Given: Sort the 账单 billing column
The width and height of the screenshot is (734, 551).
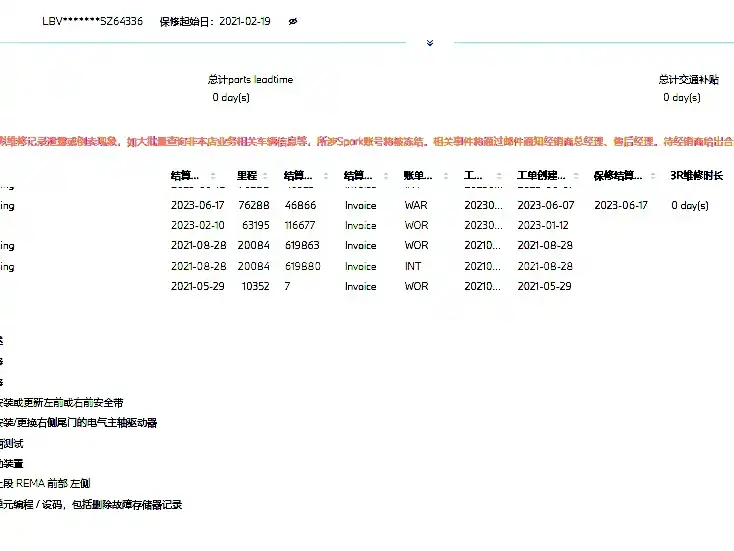Looking at the screenshot, I should point(446,176).
